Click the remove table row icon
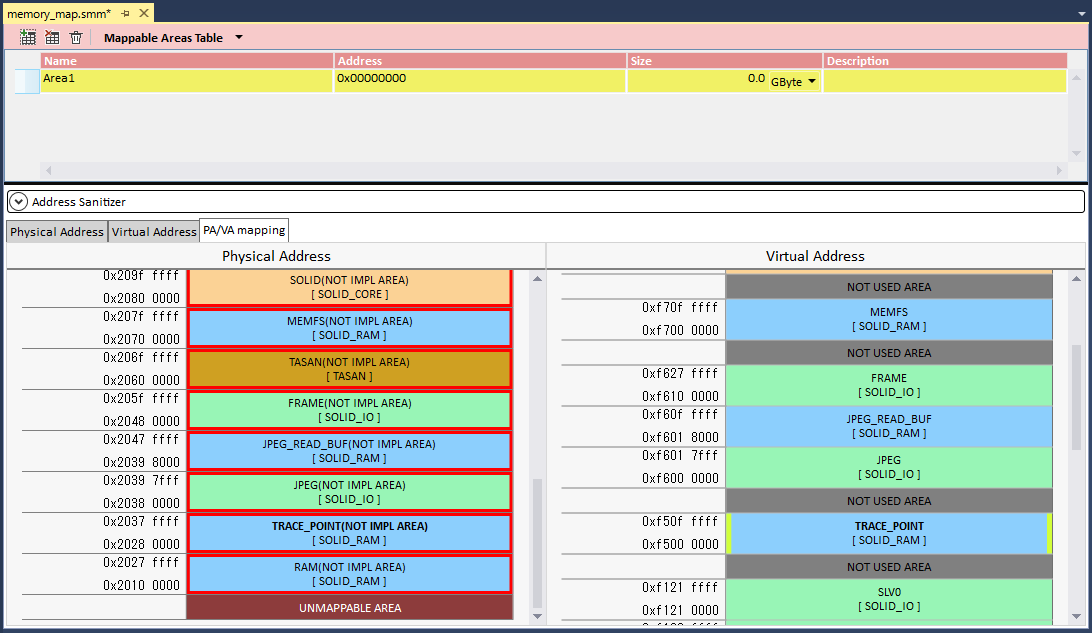Image resolution: width=1092 pixels, height=633 pixels. (52, 38)
